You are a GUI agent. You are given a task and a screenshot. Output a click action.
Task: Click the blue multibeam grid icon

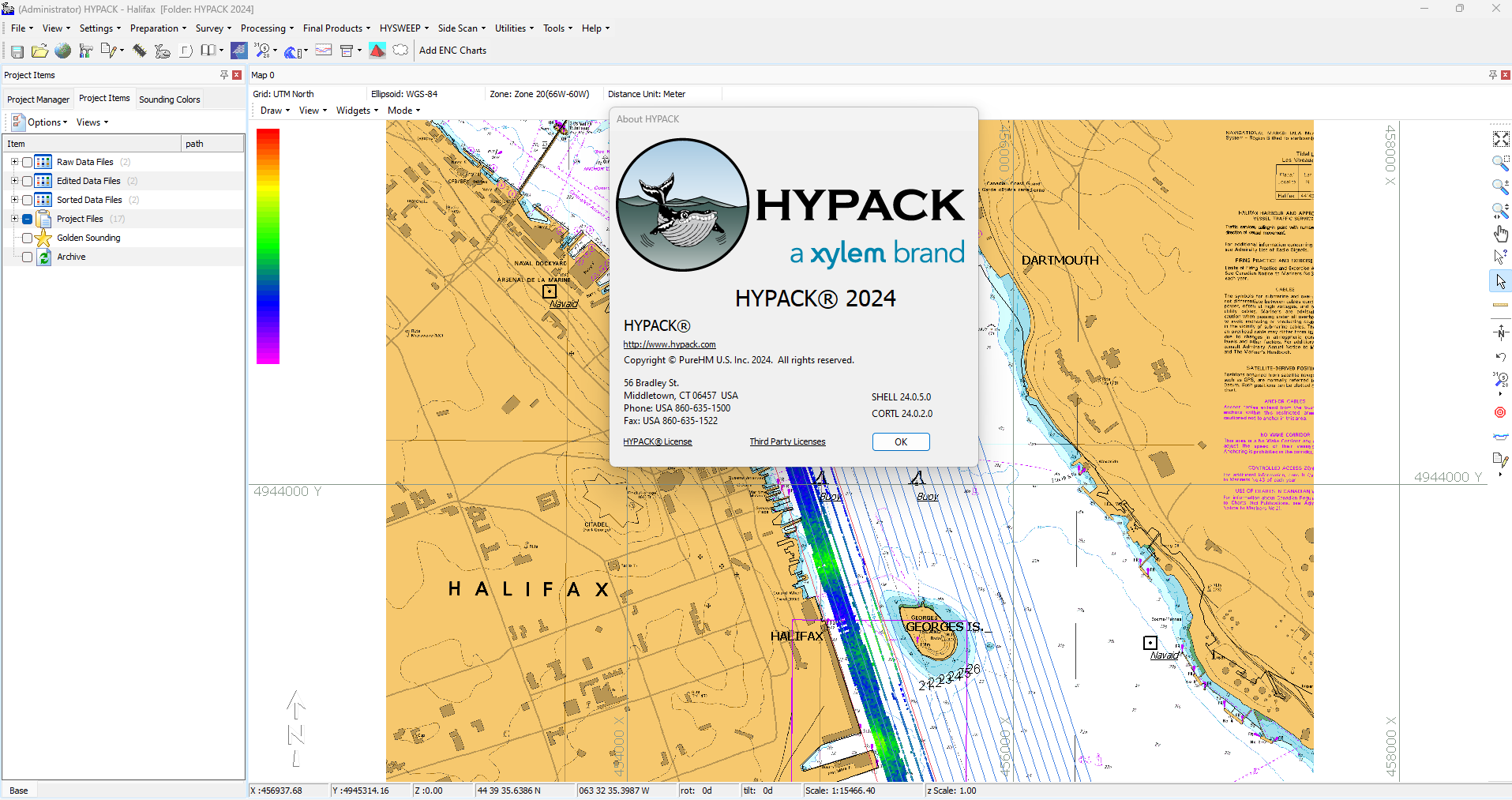tap(238, 51)
